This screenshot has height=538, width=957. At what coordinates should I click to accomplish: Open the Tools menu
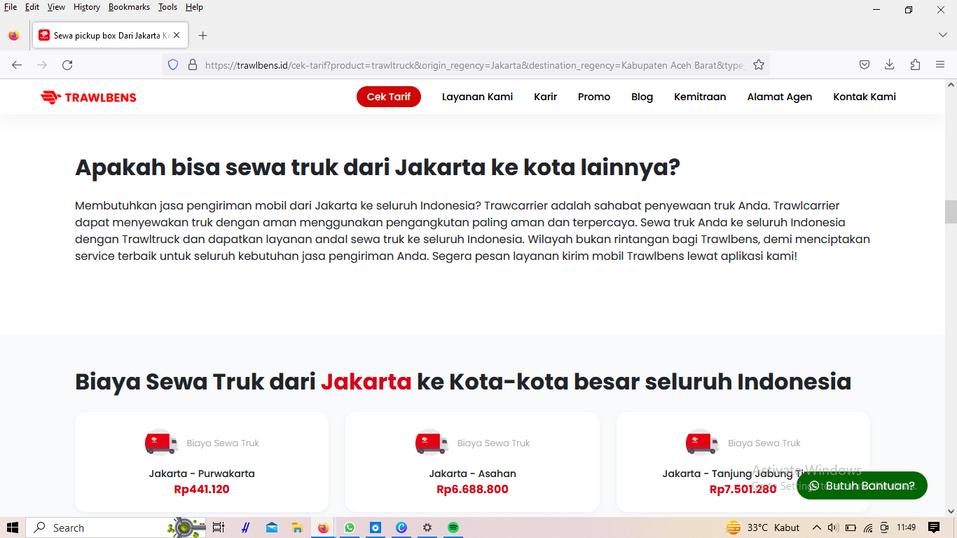[x=167, y=7]
